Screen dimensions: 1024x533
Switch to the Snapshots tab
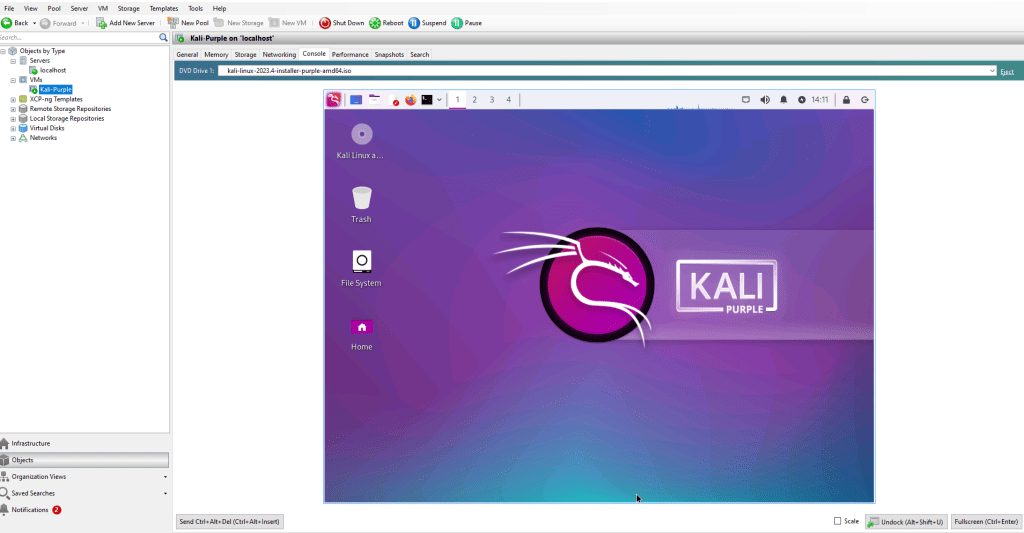(x=389, y=55)
